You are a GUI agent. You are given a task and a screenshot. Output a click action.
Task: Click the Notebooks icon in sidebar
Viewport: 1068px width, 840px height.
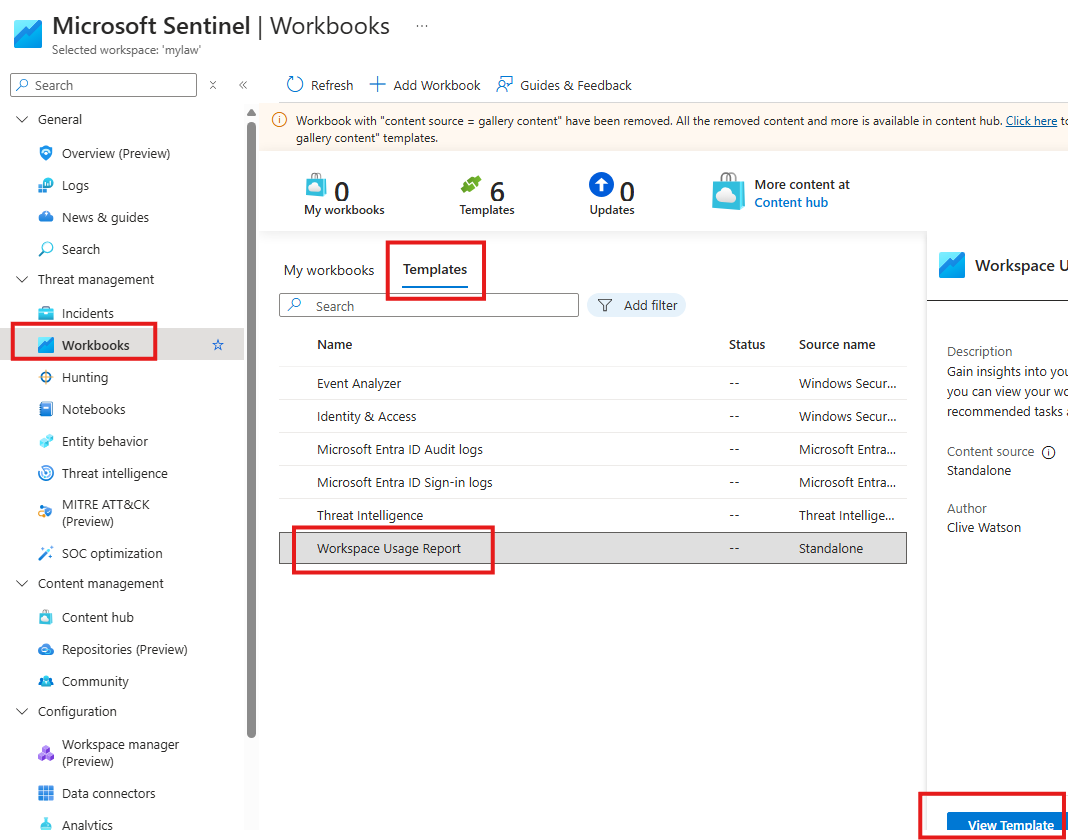[x=46, y=409]
